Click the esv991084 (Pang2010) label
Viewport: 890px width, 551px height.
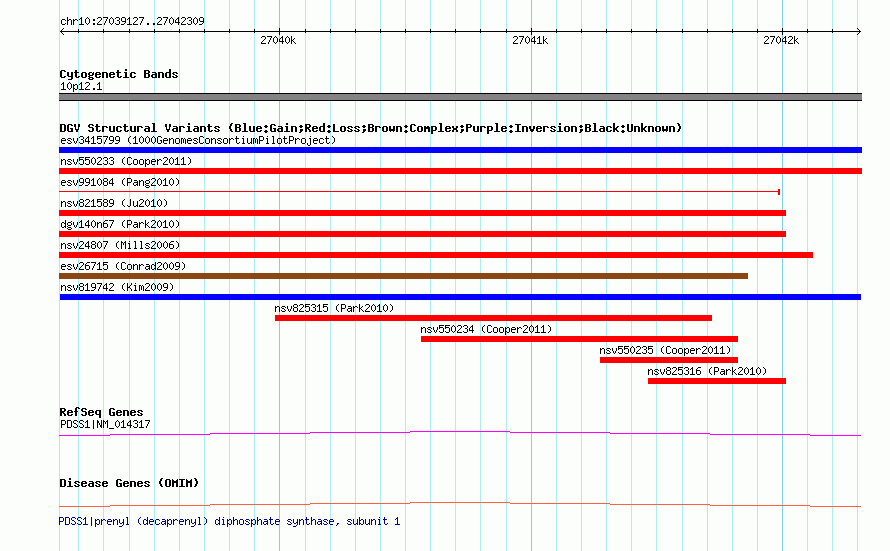pos(120,182)
